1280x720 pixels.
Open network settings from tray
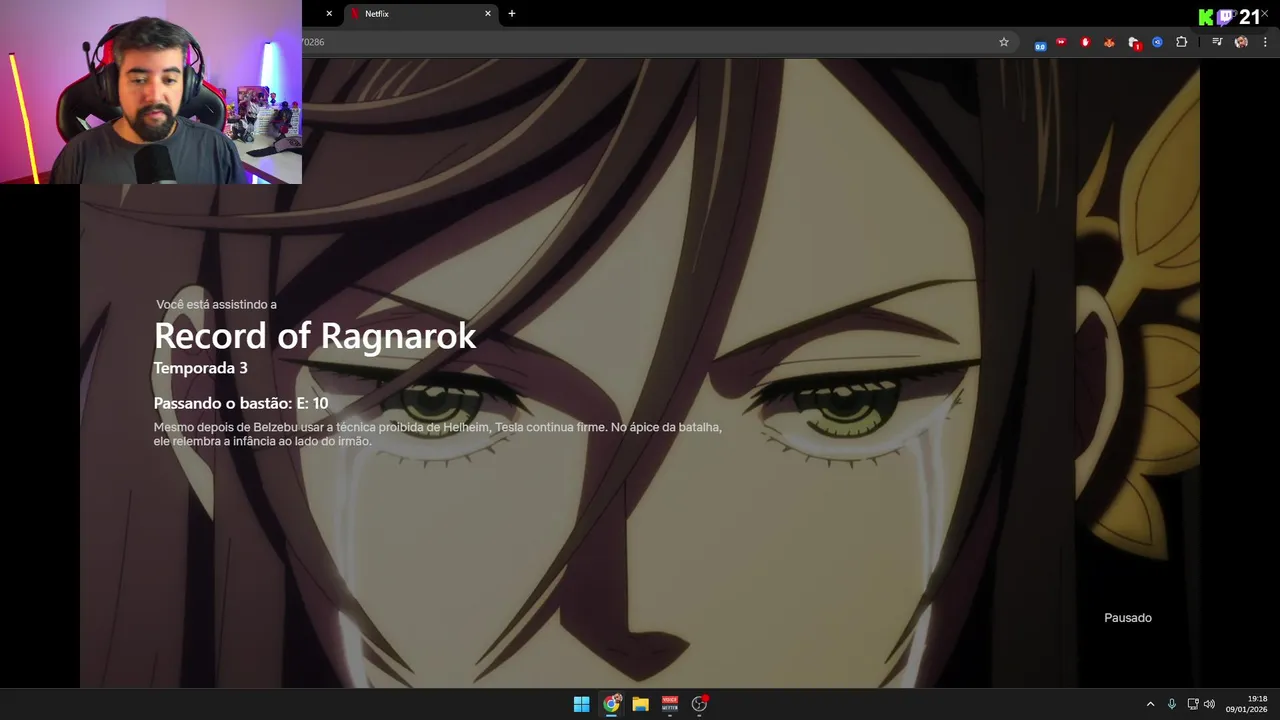(x=1193, y=704)
